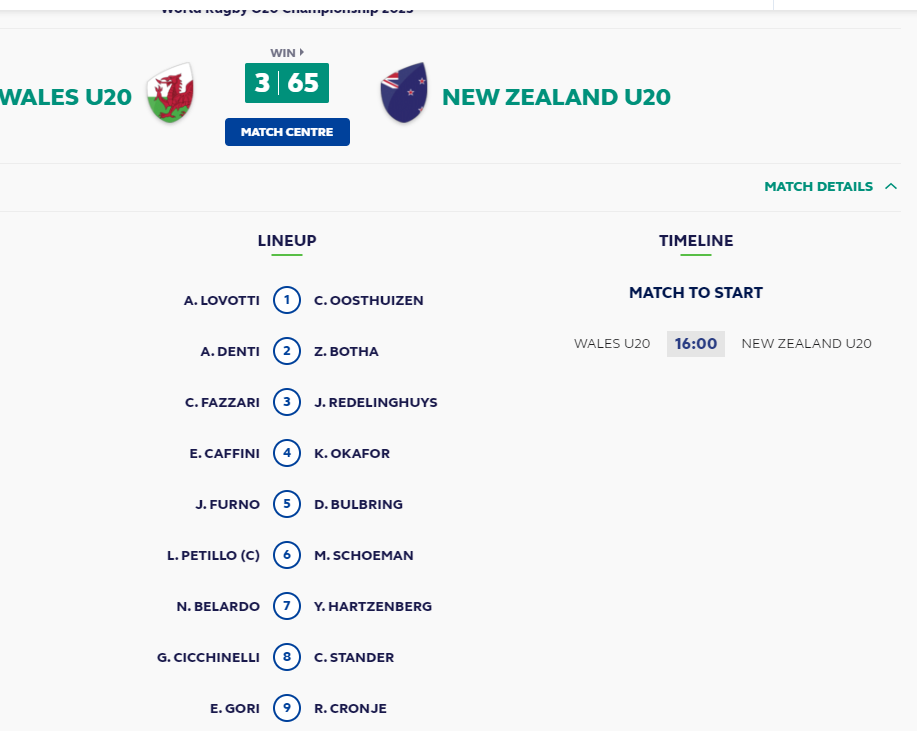917x731 pixels.
Task: Switch to the Timeline tab
Action: click(x=696, y=241)
